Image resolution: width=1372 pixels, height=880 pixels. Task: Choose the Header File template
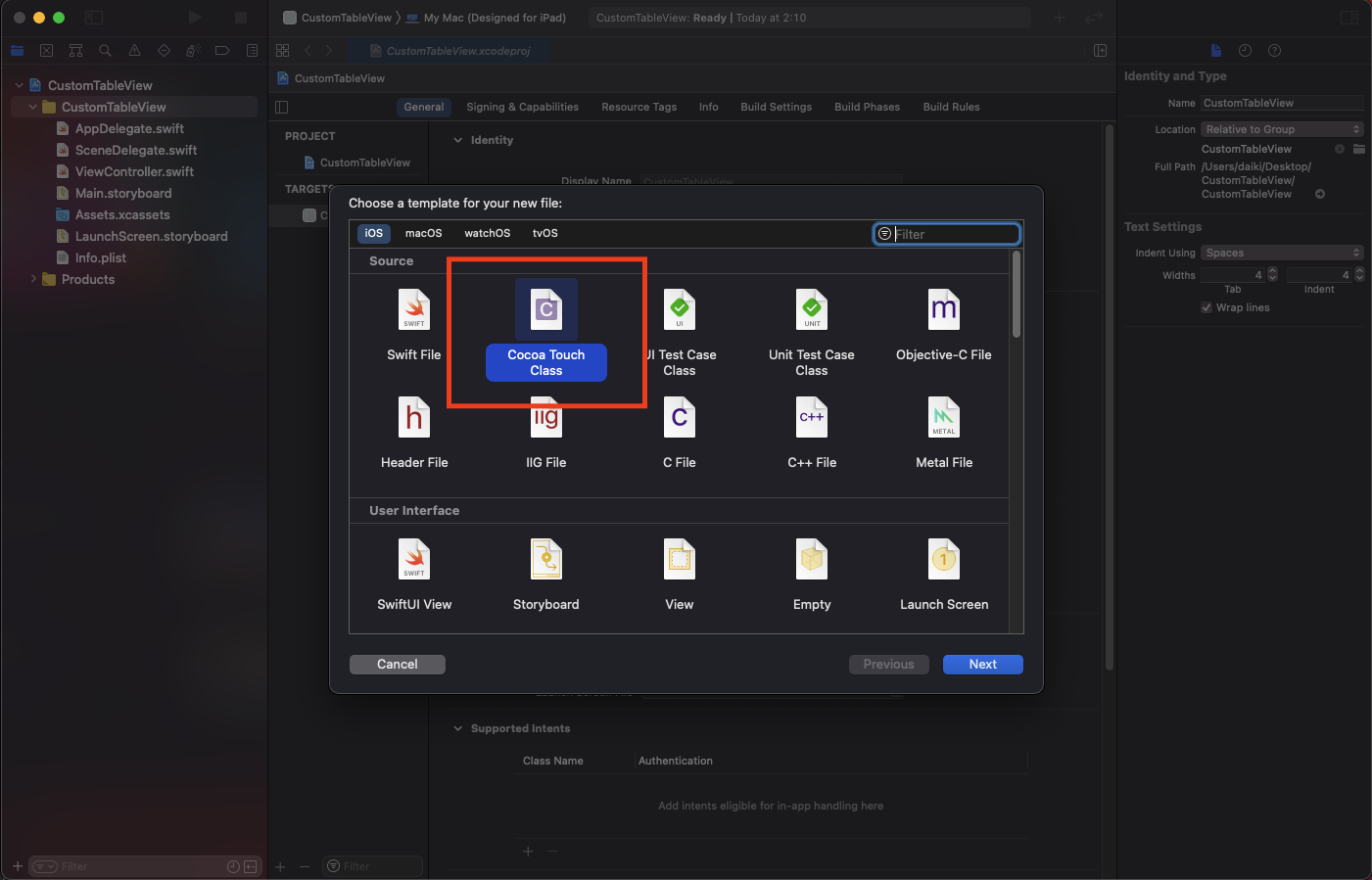tap(414, 434)
